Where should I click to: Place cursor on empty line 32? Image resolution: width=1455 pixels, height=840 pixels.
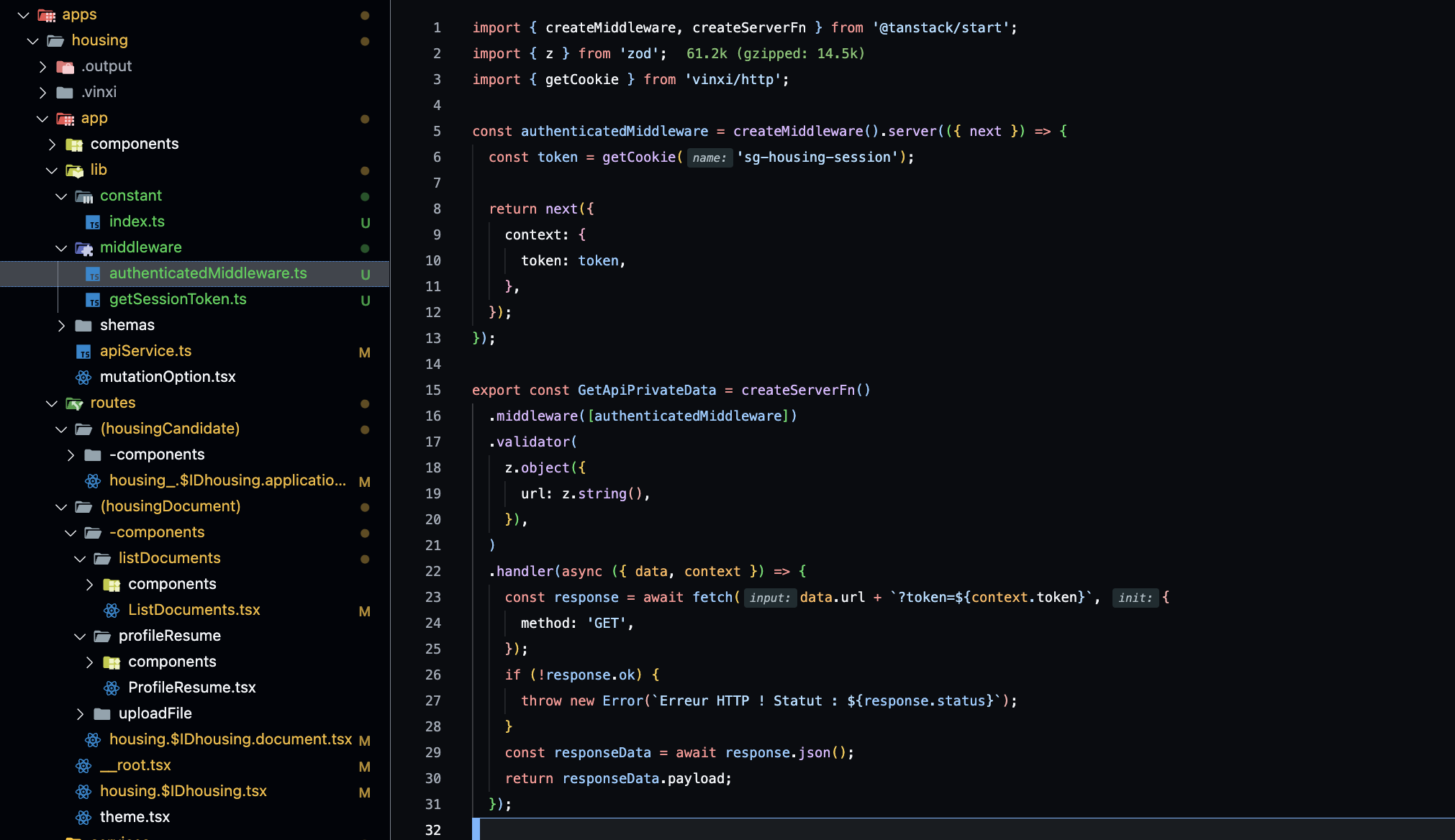point(964,829)
